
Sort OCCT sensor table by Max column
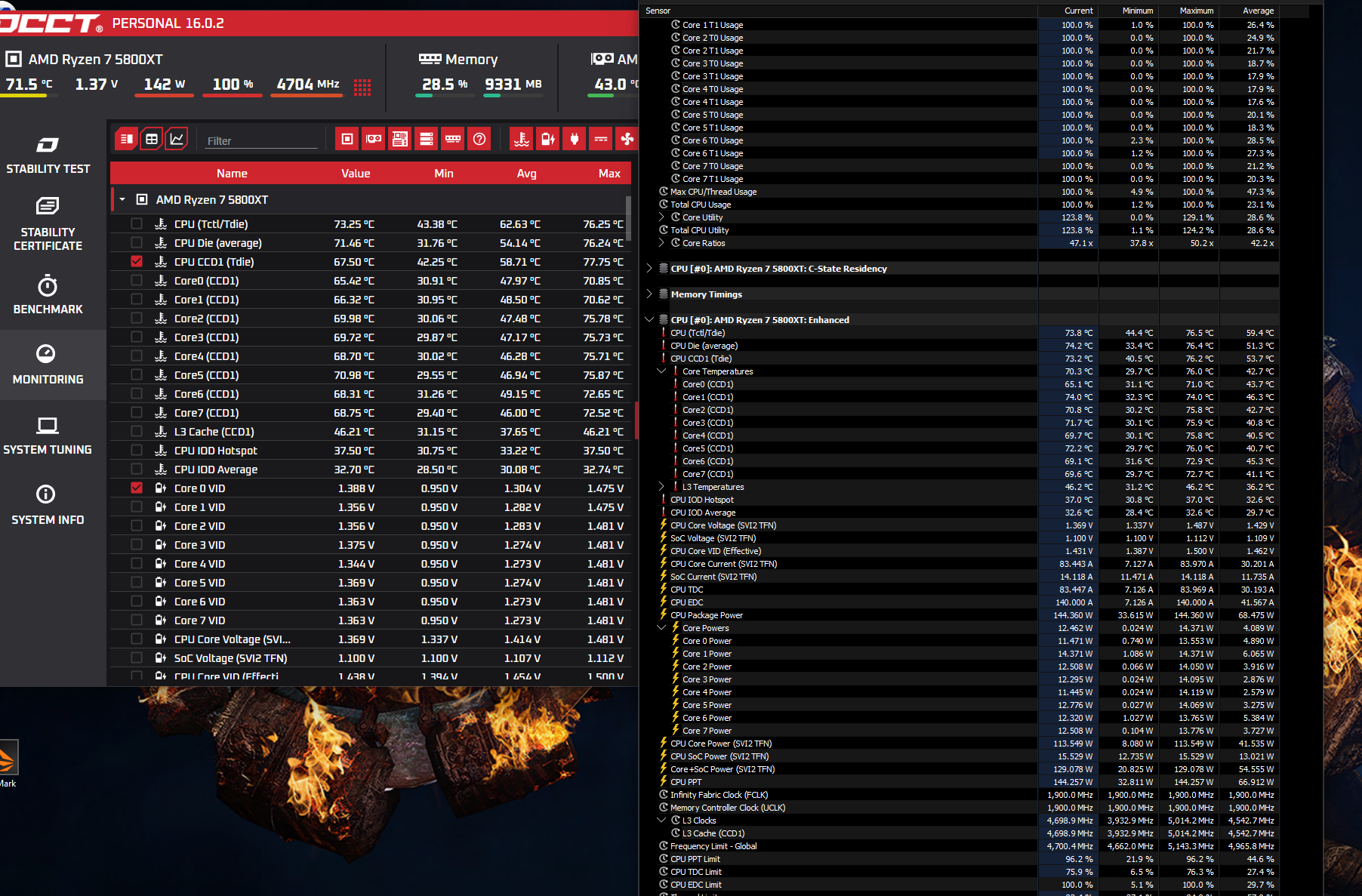609,174
